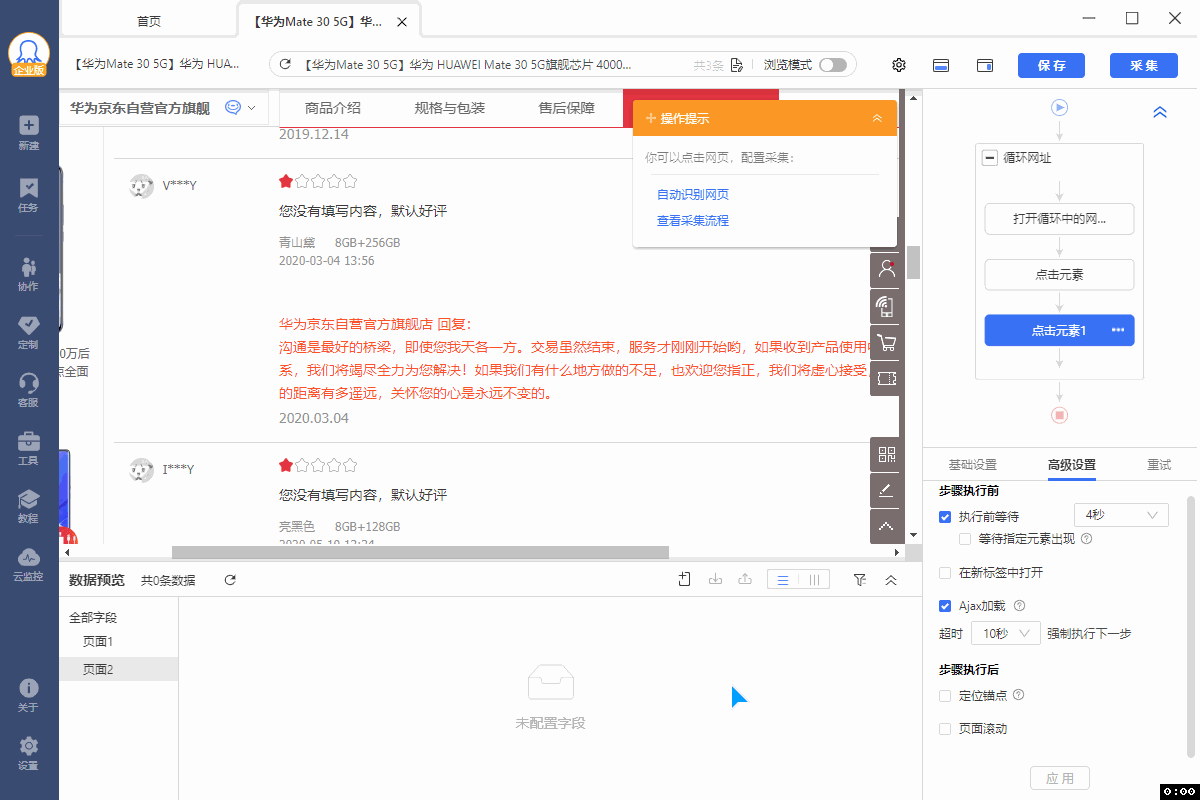
Task: Open the 10秒 timeout dropdown
Action: click(1006, 634)
